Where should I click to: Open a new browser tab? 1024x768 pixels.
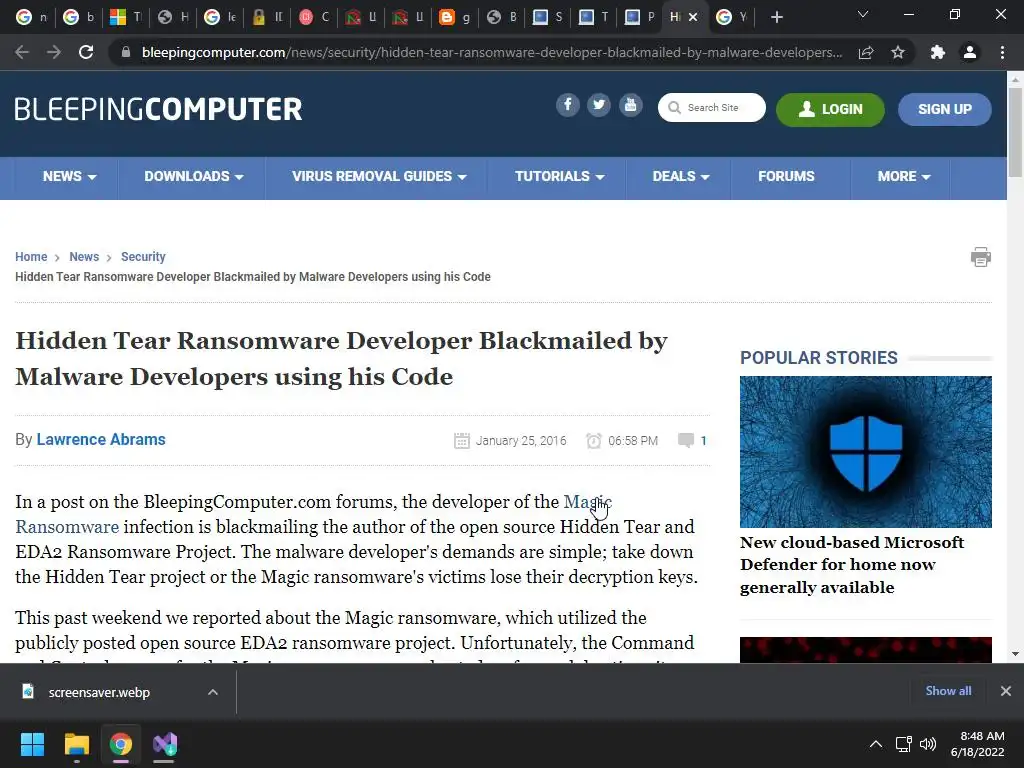click(776, 17)
